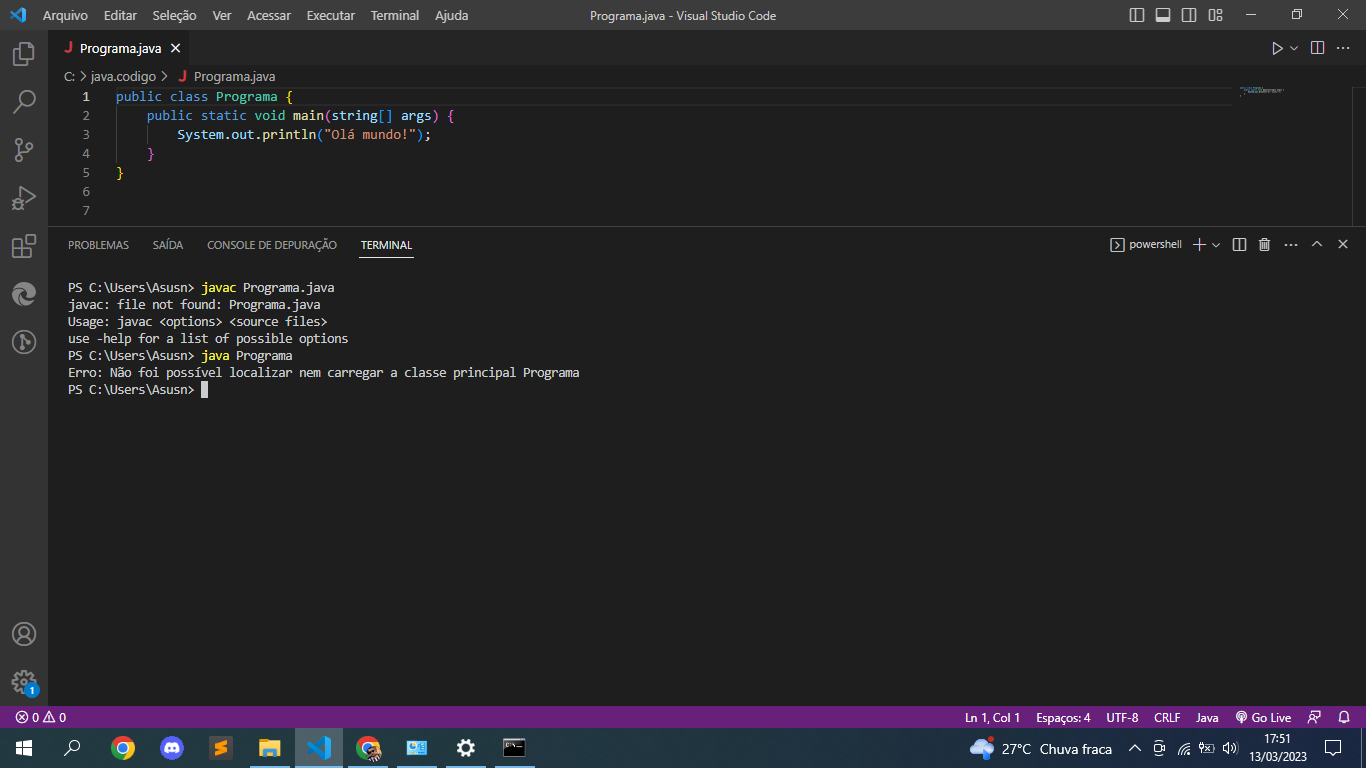The height and width of the screenshot is (768, 1366).
Task: Select the Programa.java editor tab
Action: click(x=120, y=48)
